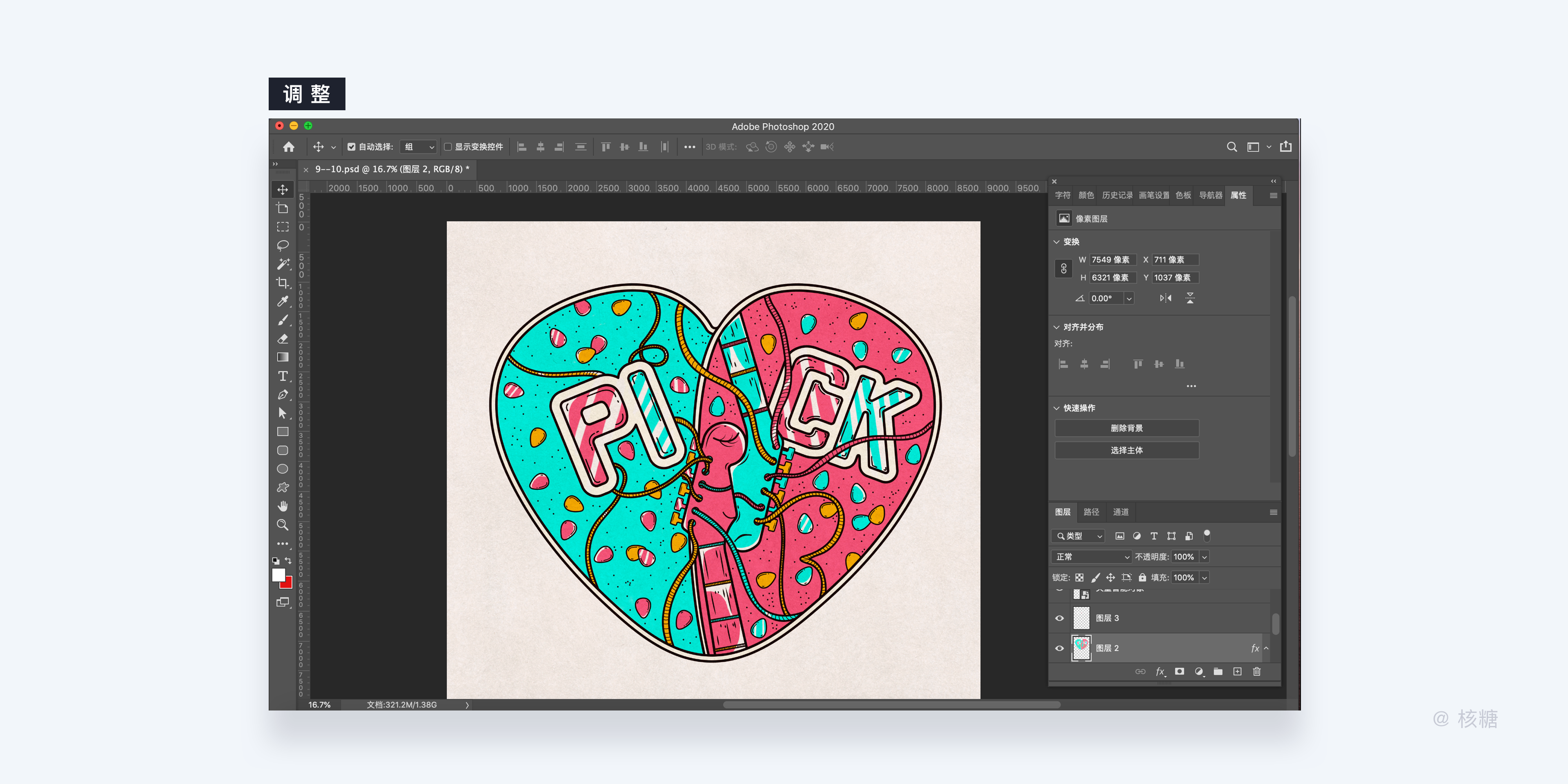Uncheck the 自动选择 checkbox
Viewport: 1568px width, 784px height.
pyautogui.click(x=351, y=147)
